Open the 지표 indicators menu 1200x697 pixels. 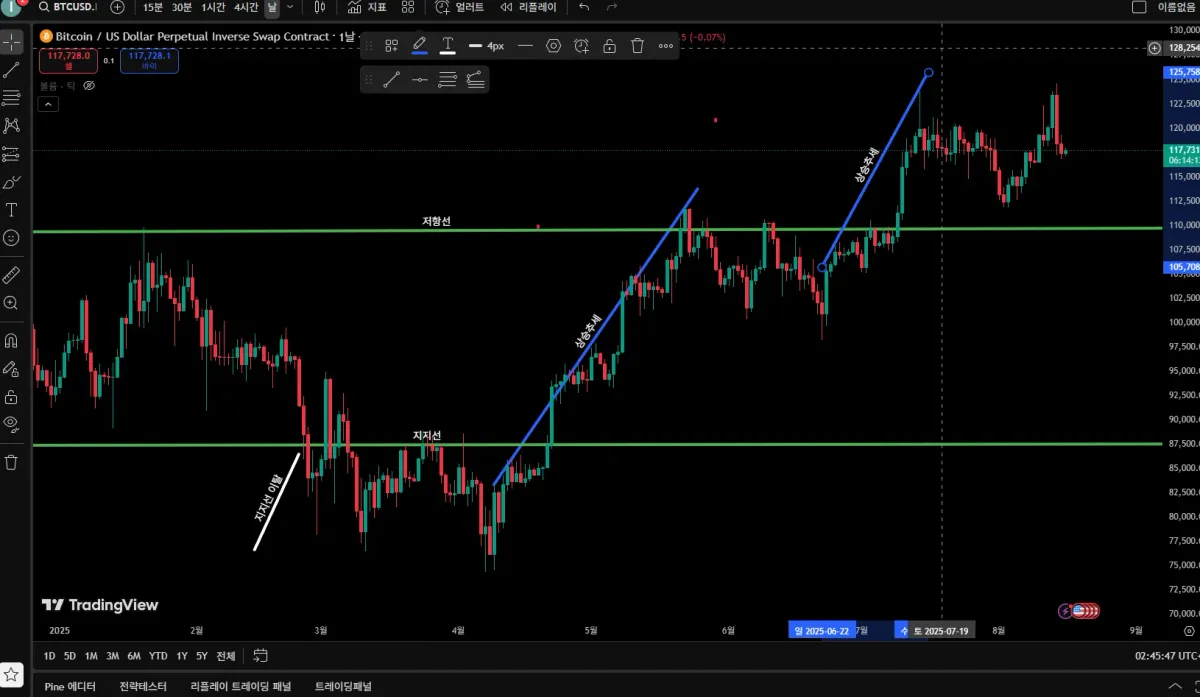(367, 7)
